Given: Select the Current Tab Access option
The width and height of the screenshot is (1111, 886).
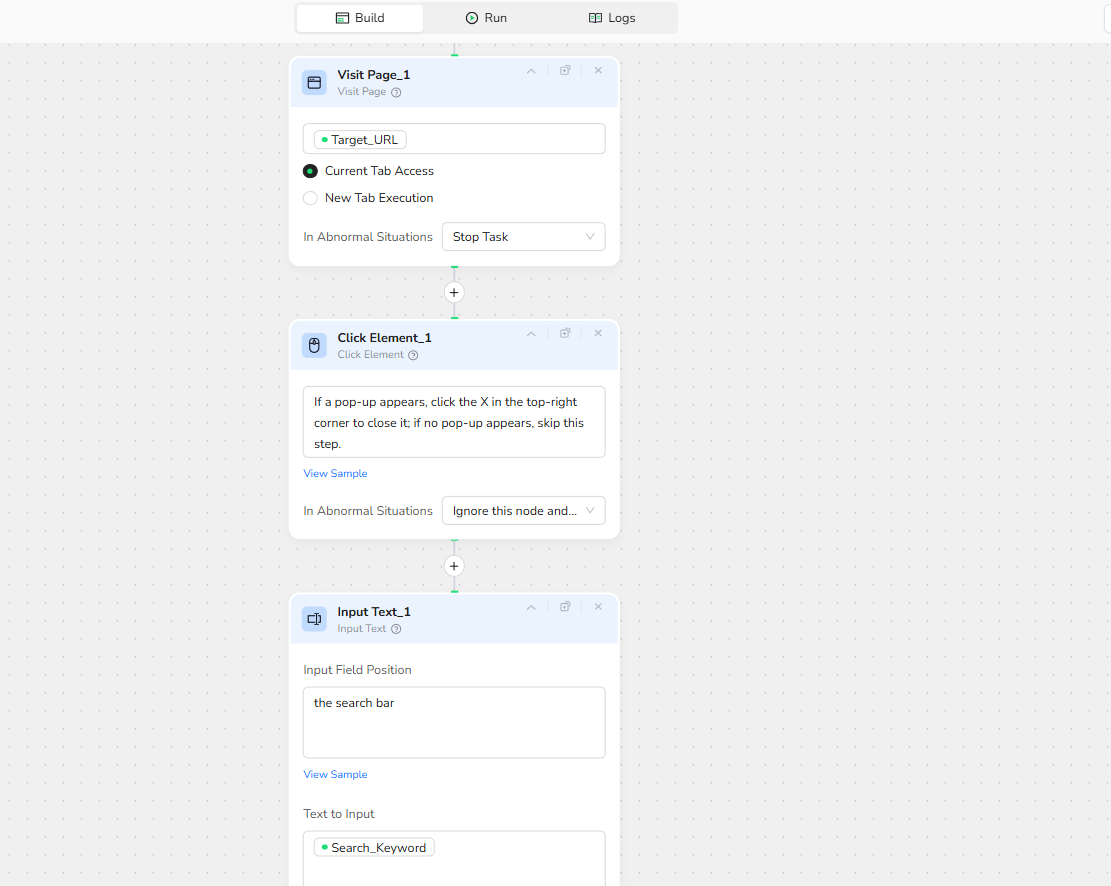Looking at the screenshot, I should tap(311, 171).
